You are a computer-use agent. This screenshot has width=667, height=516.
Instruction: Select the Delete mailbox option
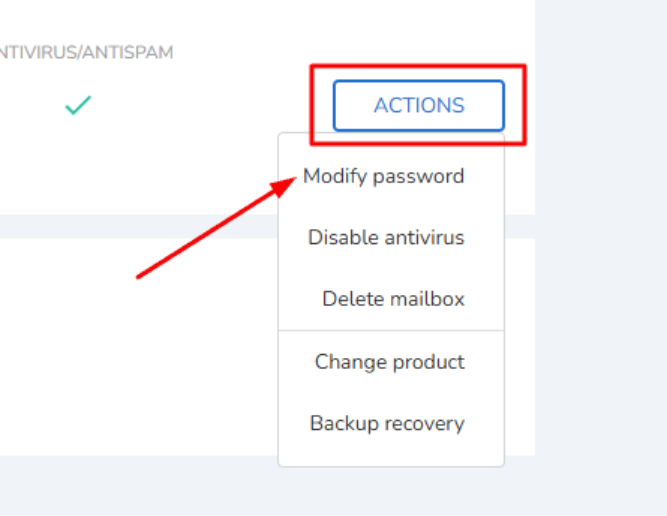click(x=393, y=299)
